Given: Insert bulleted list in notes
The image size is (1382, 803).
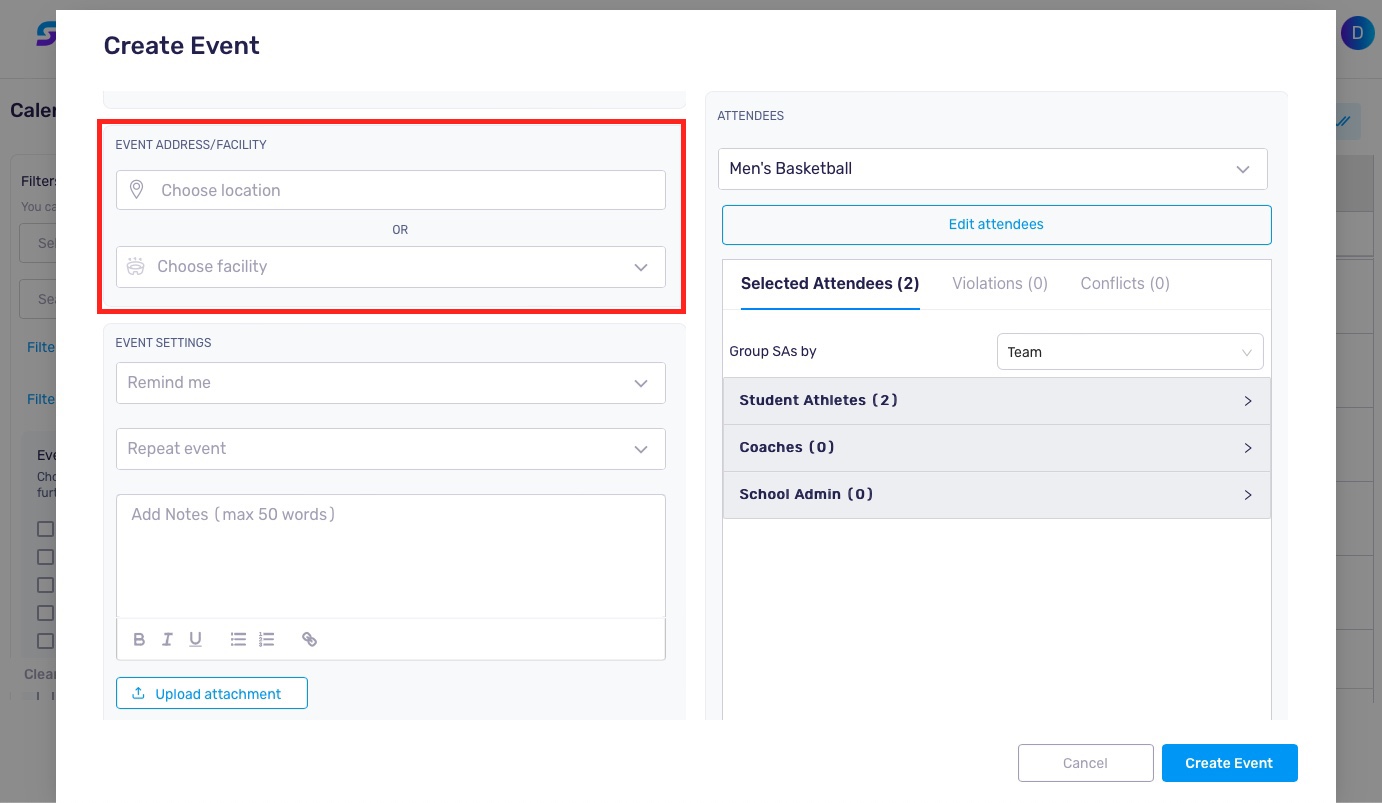Looking at the screenshot, I should click(238, 640).
